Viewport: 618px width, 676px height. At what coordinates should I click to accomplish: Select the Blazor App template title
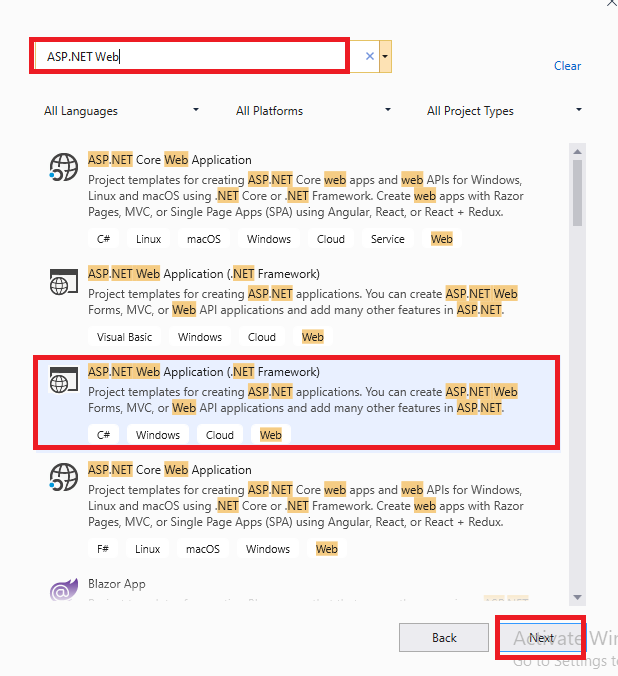pyautogui.click(x=116, y=584)
